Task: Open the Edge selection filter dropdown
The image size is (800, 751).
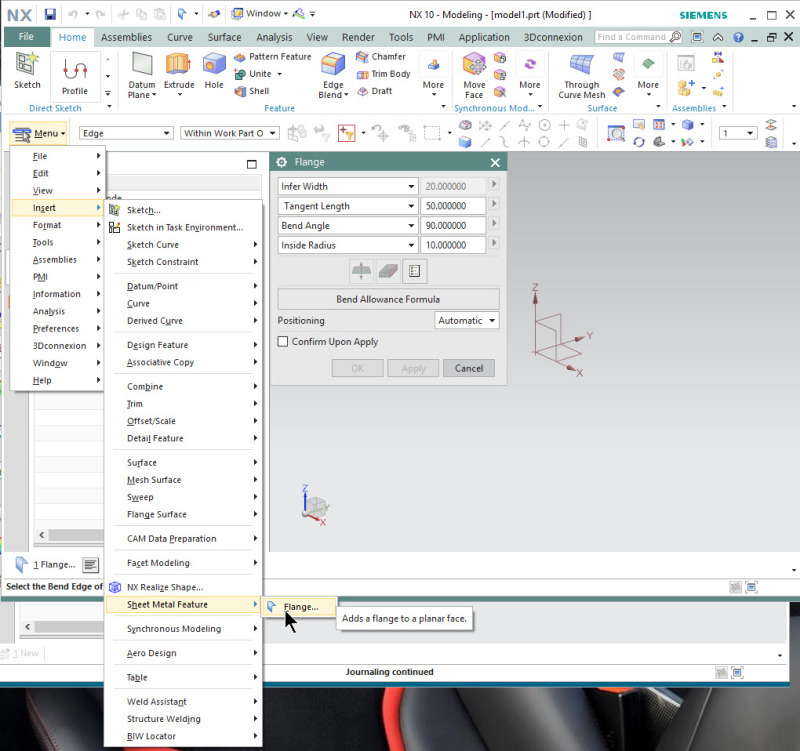Action: tap(126, 133)
